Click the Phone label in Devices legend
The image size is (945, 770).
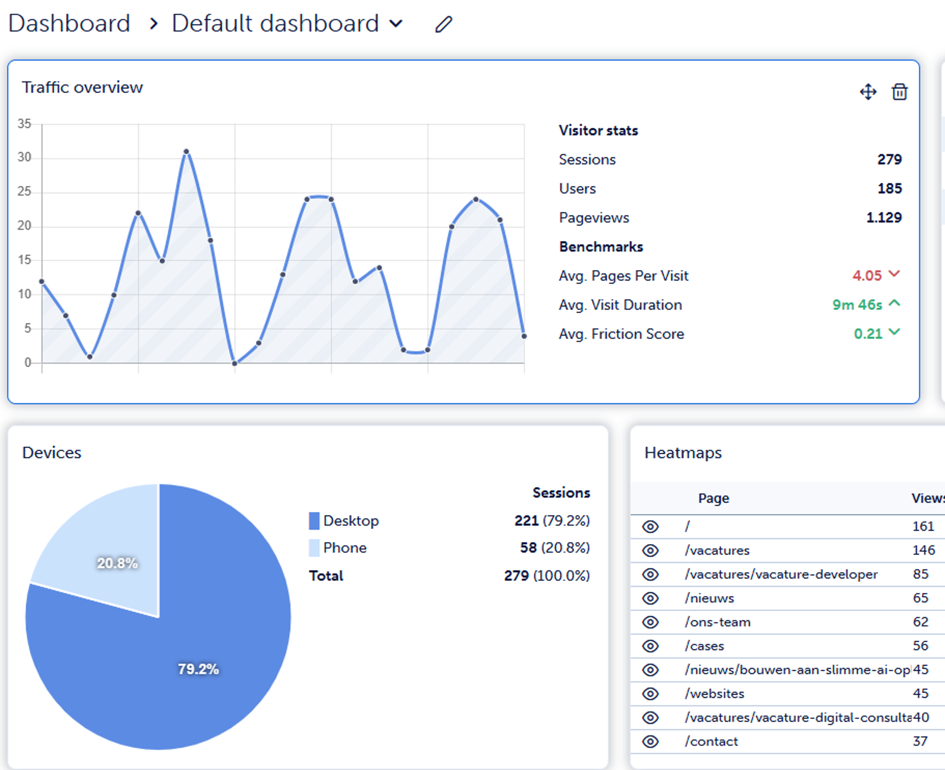coord(345,548)
